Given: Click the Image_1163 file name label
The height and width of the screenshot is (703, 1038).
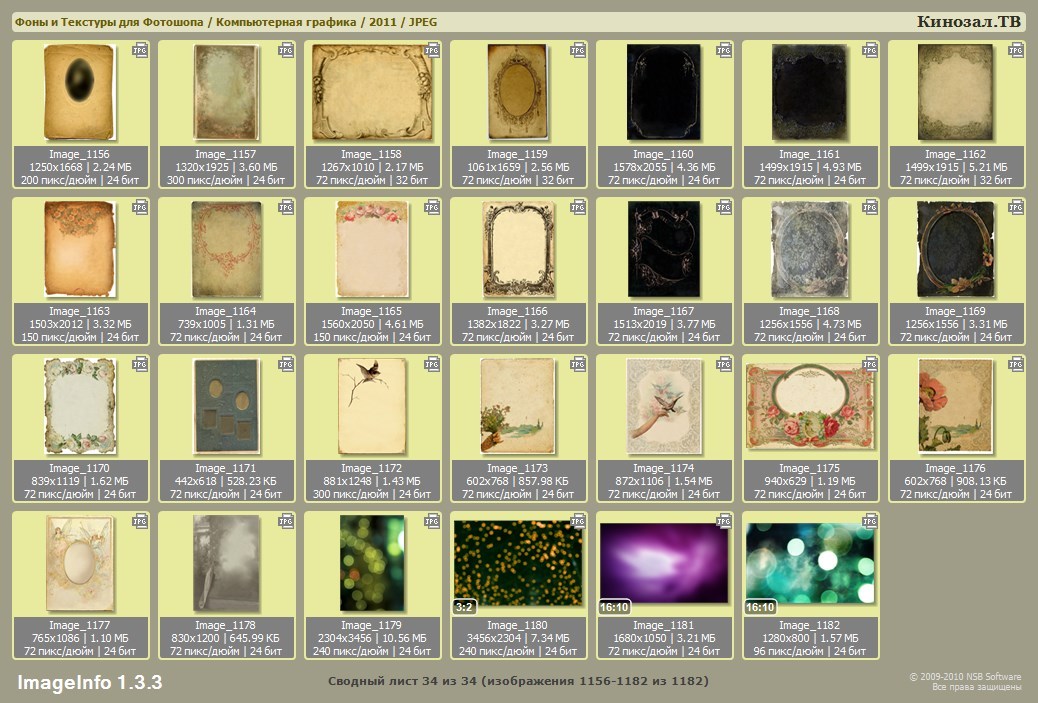Looking at the screenshot, I should pos(80,311).
